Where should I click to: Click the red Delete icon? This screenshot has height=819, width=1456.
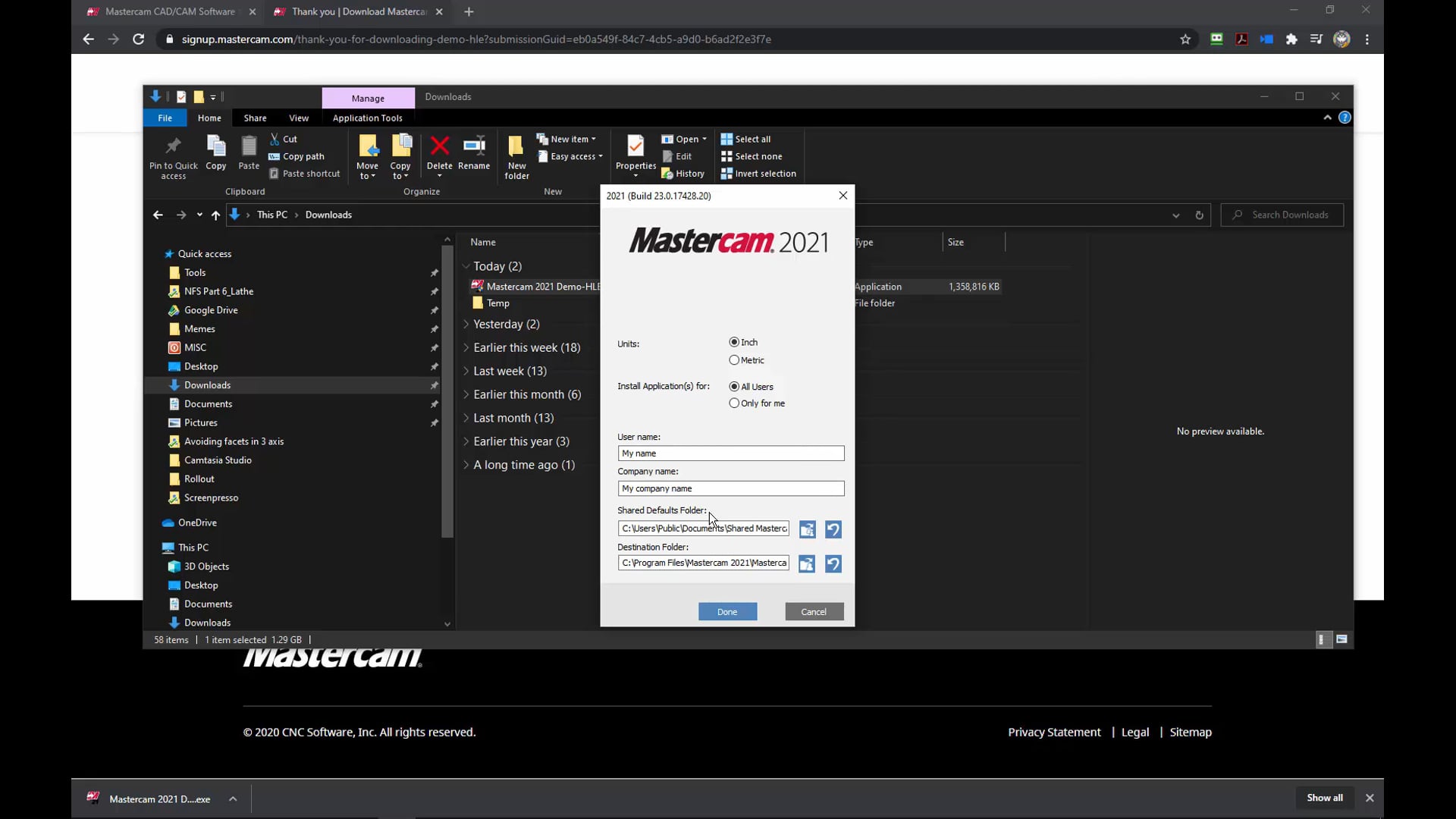[x=439, y=146]
